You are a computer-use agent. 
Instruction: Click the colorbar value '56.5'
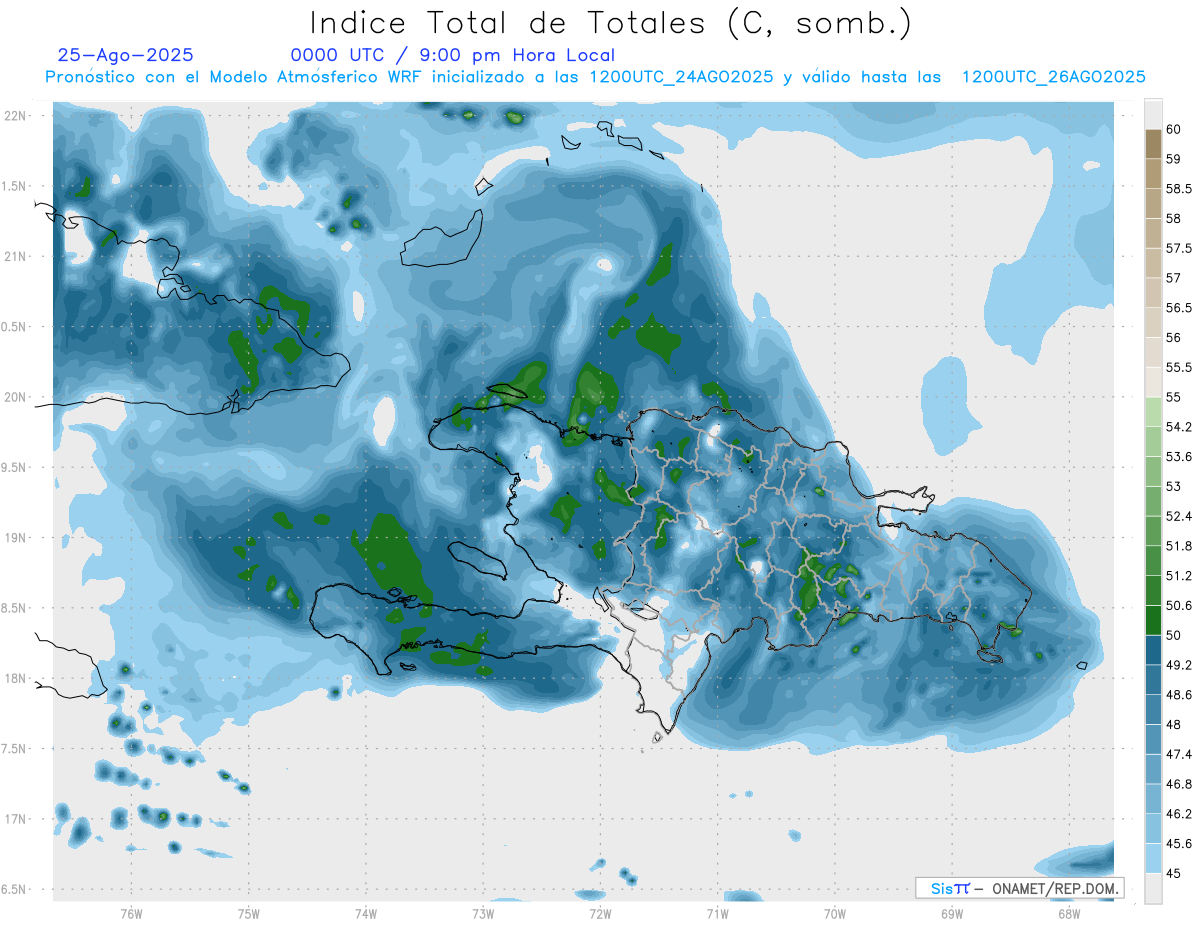tap(1179, 308)
